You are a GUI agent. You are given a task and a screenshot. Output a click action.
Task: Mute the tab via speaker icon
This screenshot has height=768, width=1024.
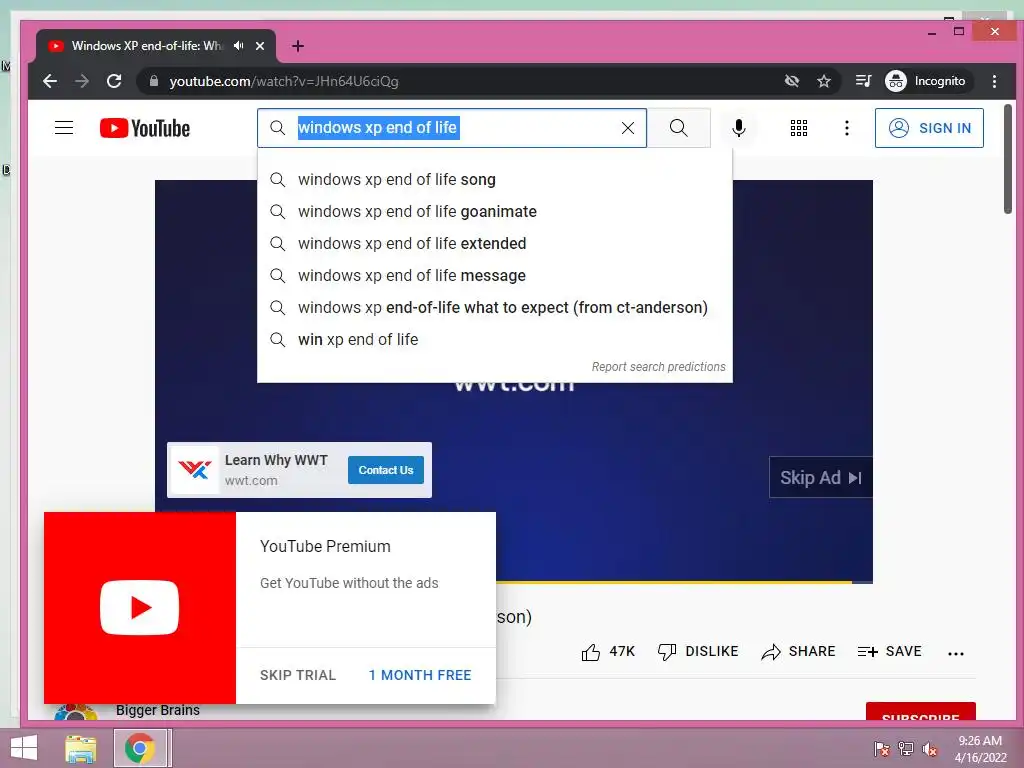click(x=239, y=46)
